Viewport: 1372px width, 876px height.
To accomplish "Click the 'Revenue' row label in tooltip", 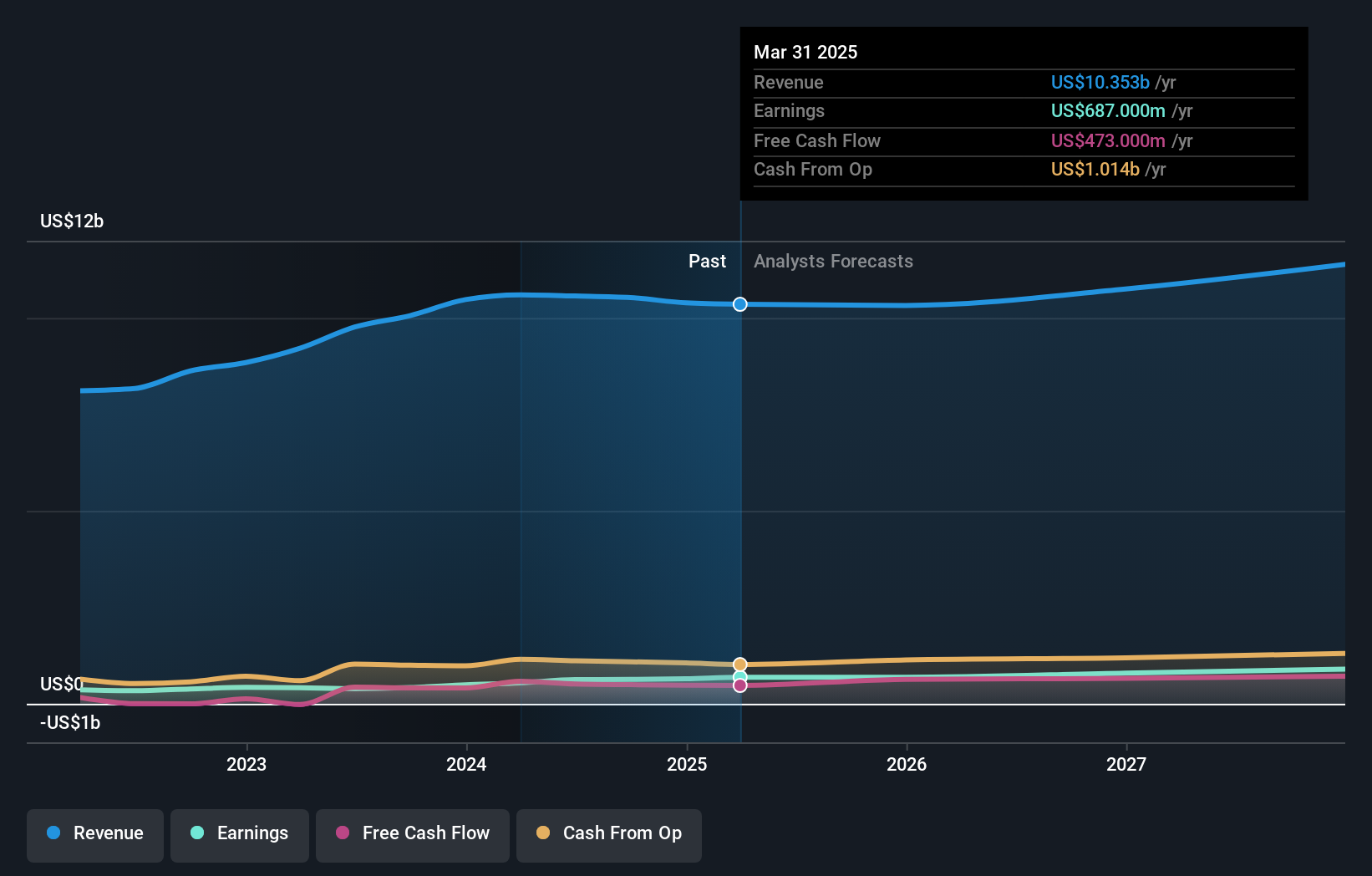I will coord(789,82).
